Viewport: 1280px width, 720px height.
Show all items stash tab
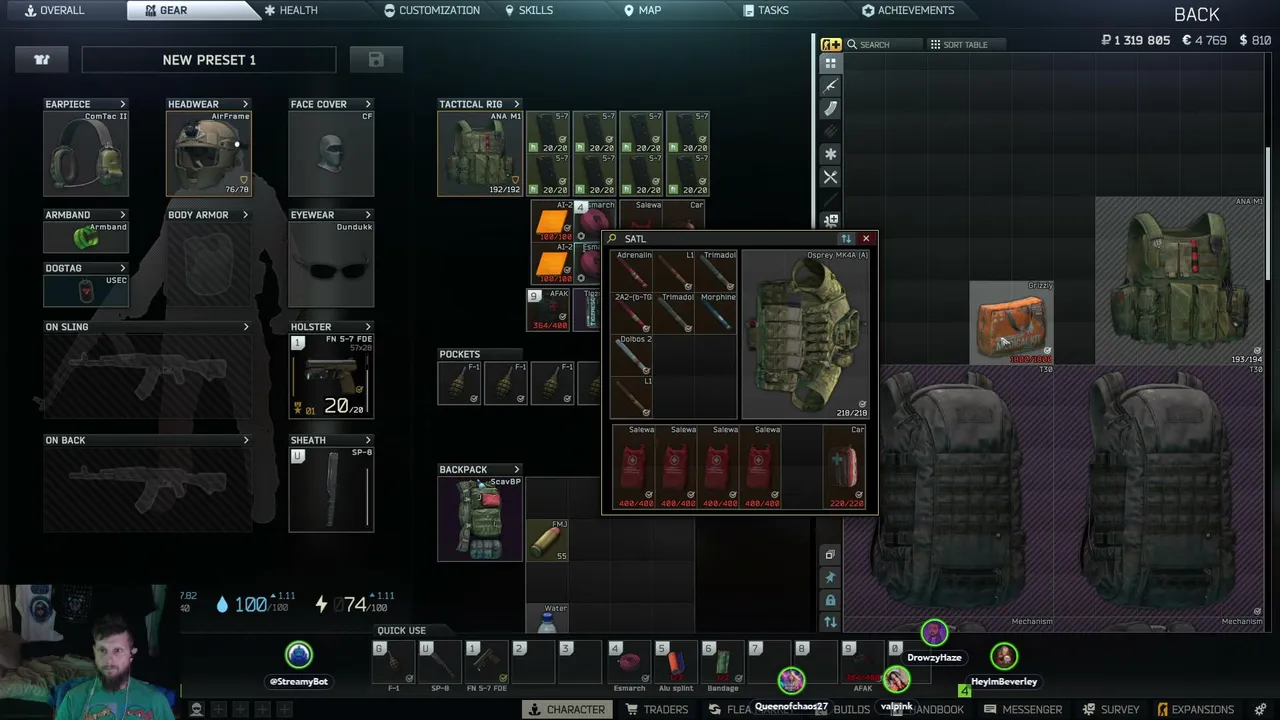[x=830, y=63]
